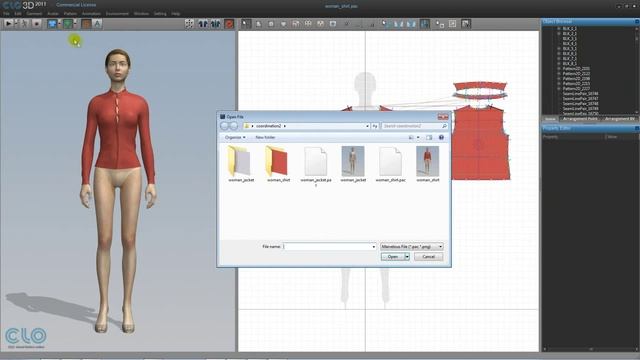This screenshot has width=640, height=360.
Task: Open the File menu
Action: point(6,13)
